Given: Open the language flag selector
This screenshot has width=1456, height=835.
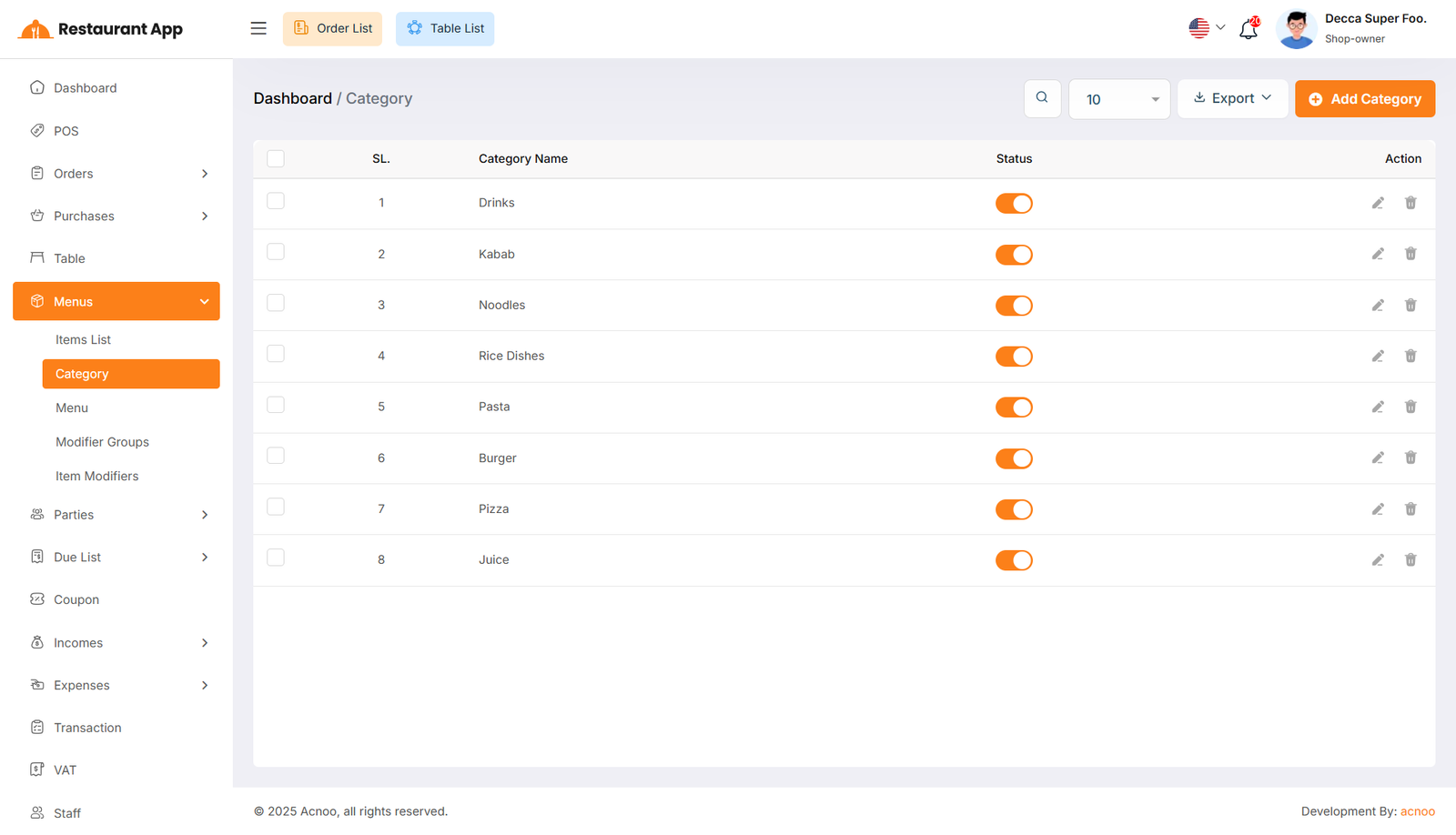Looking at the screenshot, I should [1207, 28].
